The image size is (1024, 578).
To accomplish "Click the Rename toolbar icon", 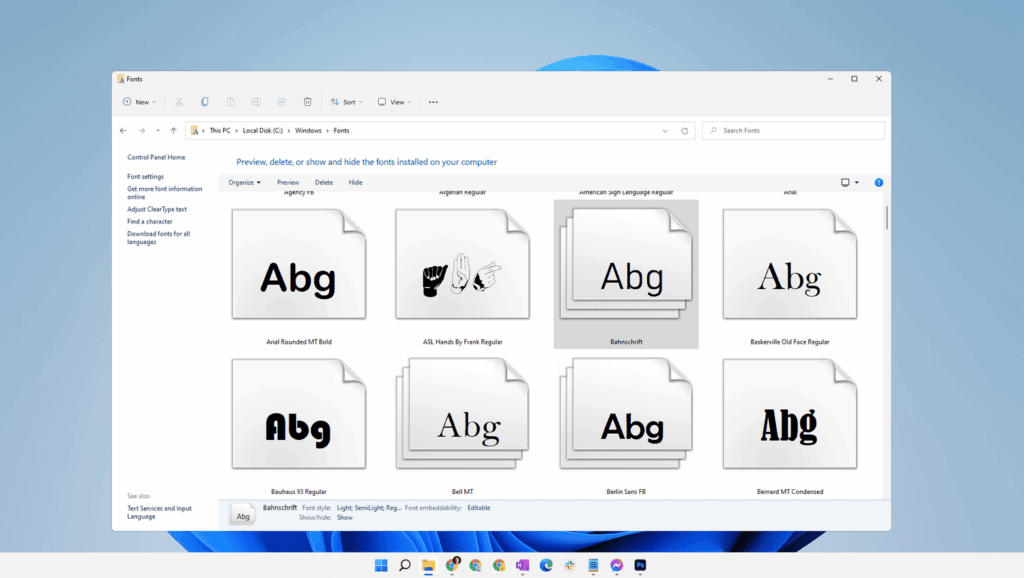I will [256, 101].
